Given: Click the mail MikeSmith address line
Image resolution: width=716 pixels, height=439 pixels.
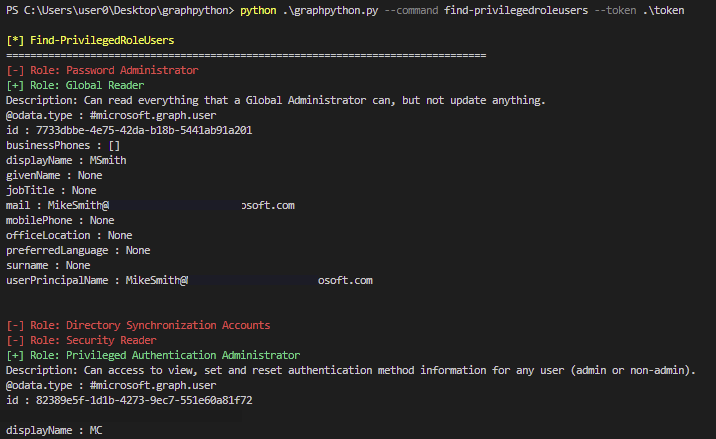Looking at the screenshot, I should [150, 205].
